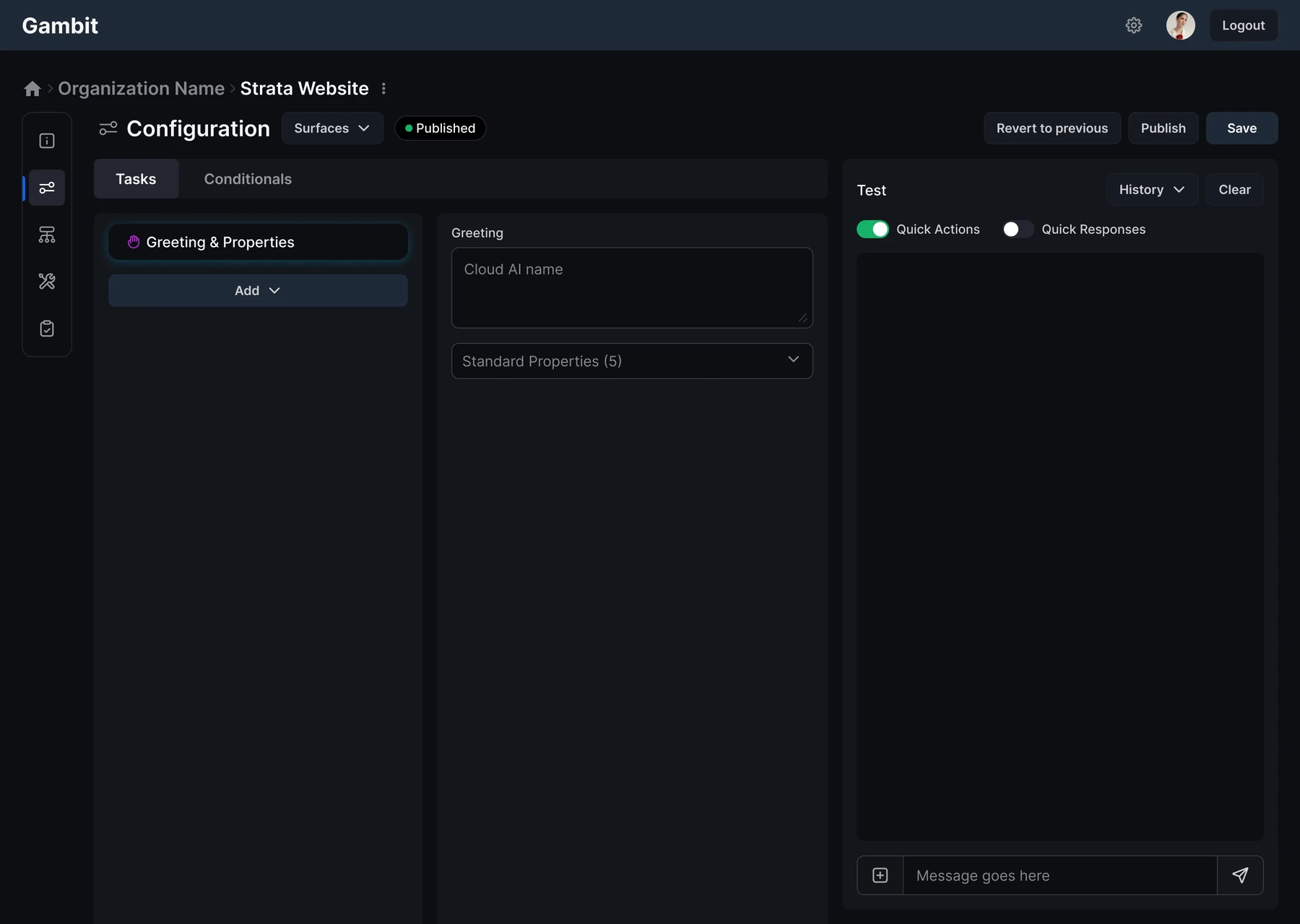Screen dimensions: 1300x924
Task: Log out with the Logout button
Action: [1244, 25]
